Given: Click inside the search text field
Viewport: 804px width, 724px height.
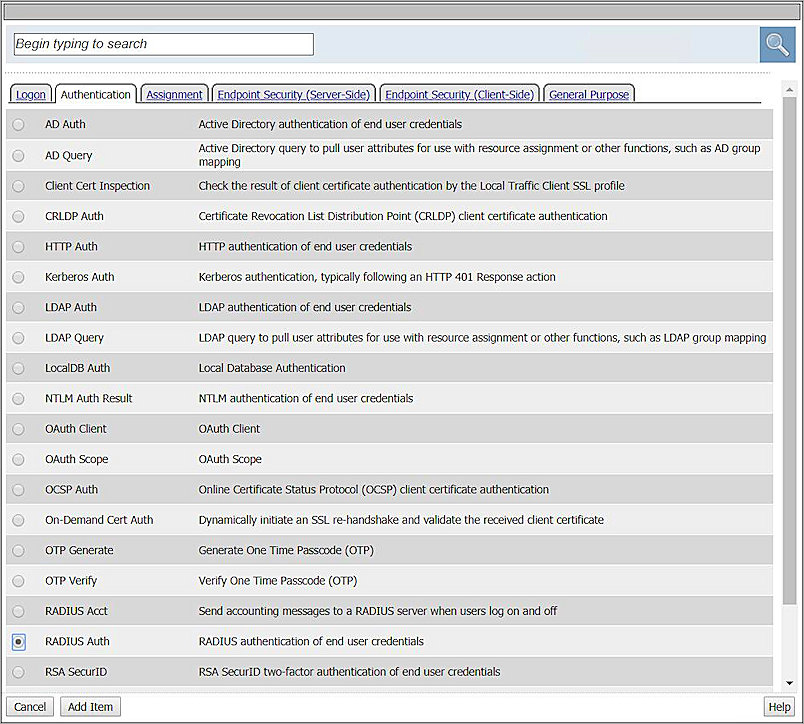Looking at the screenshot, I should point(163,44).
